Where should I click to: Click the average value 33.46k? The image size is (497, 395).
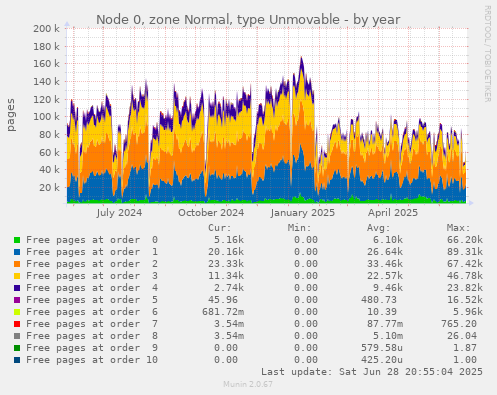pos(385,264)
